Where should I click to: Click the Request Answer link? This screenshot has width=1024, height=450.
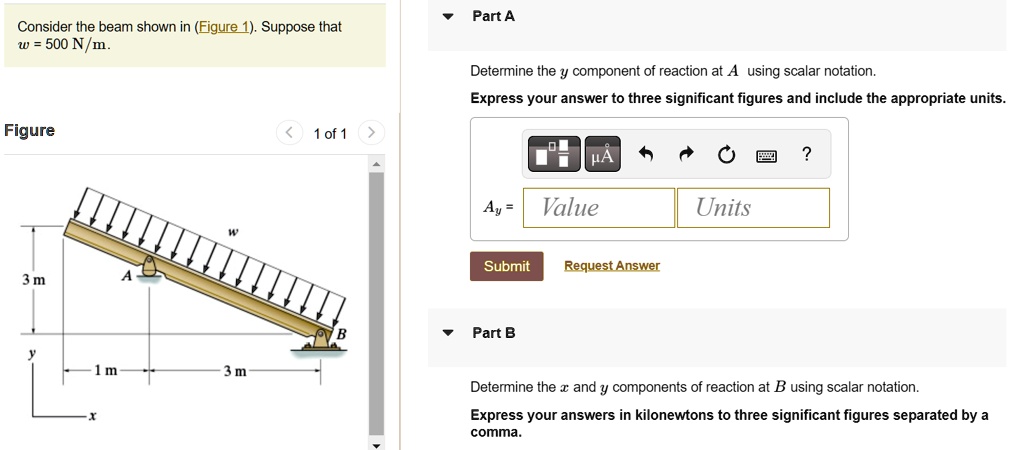(x=612, y=266)
